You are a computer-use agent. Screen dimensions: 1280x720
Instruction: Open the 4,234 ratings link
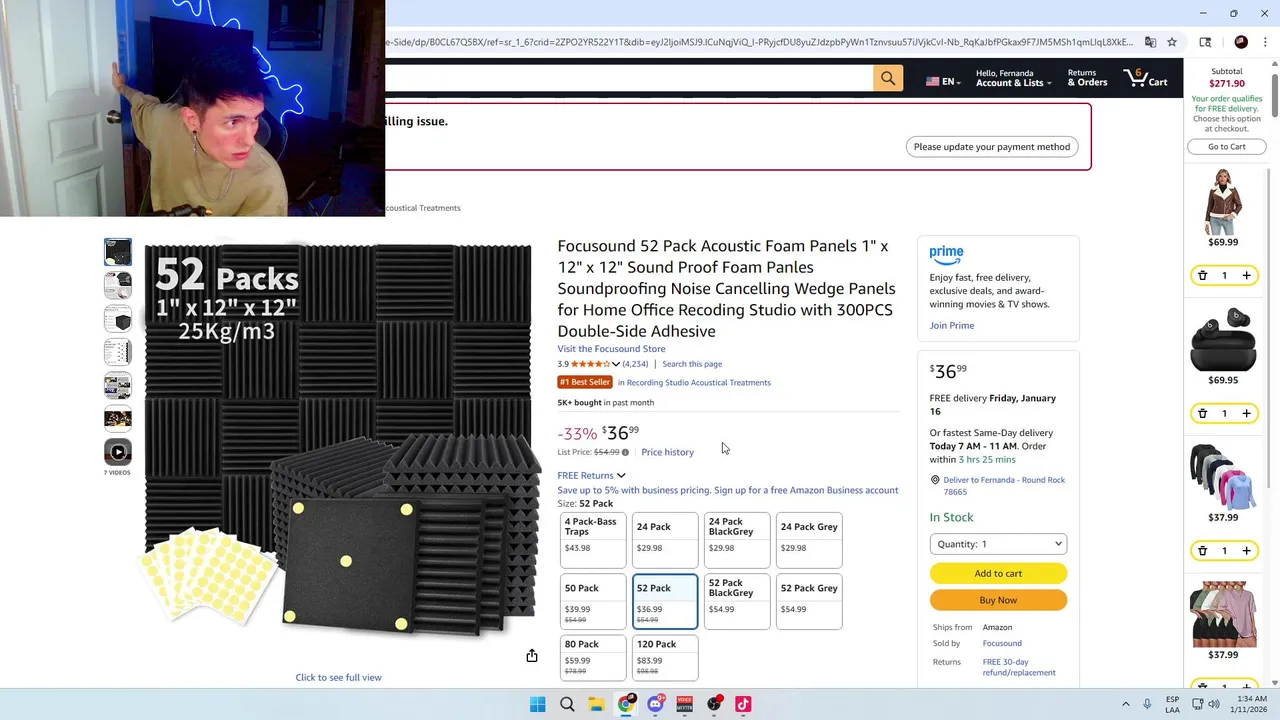coord(635,364)
